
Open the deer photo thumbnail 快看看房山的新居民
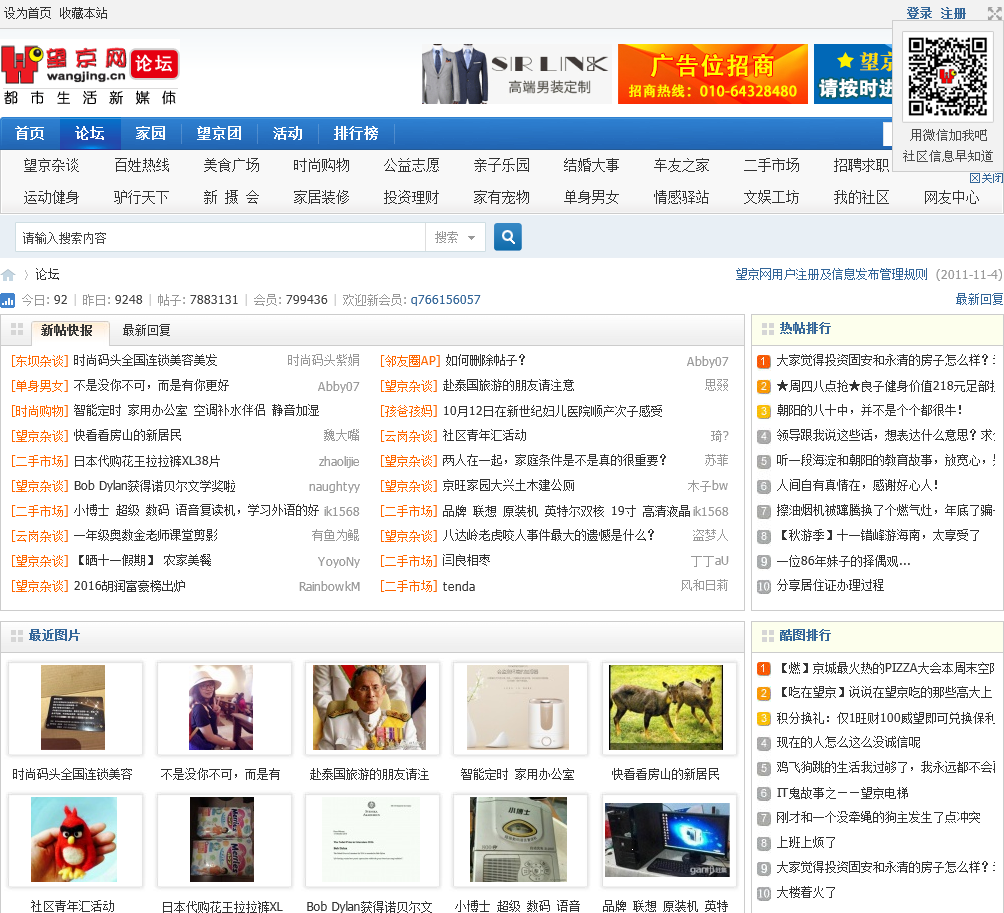coord(665,707)
